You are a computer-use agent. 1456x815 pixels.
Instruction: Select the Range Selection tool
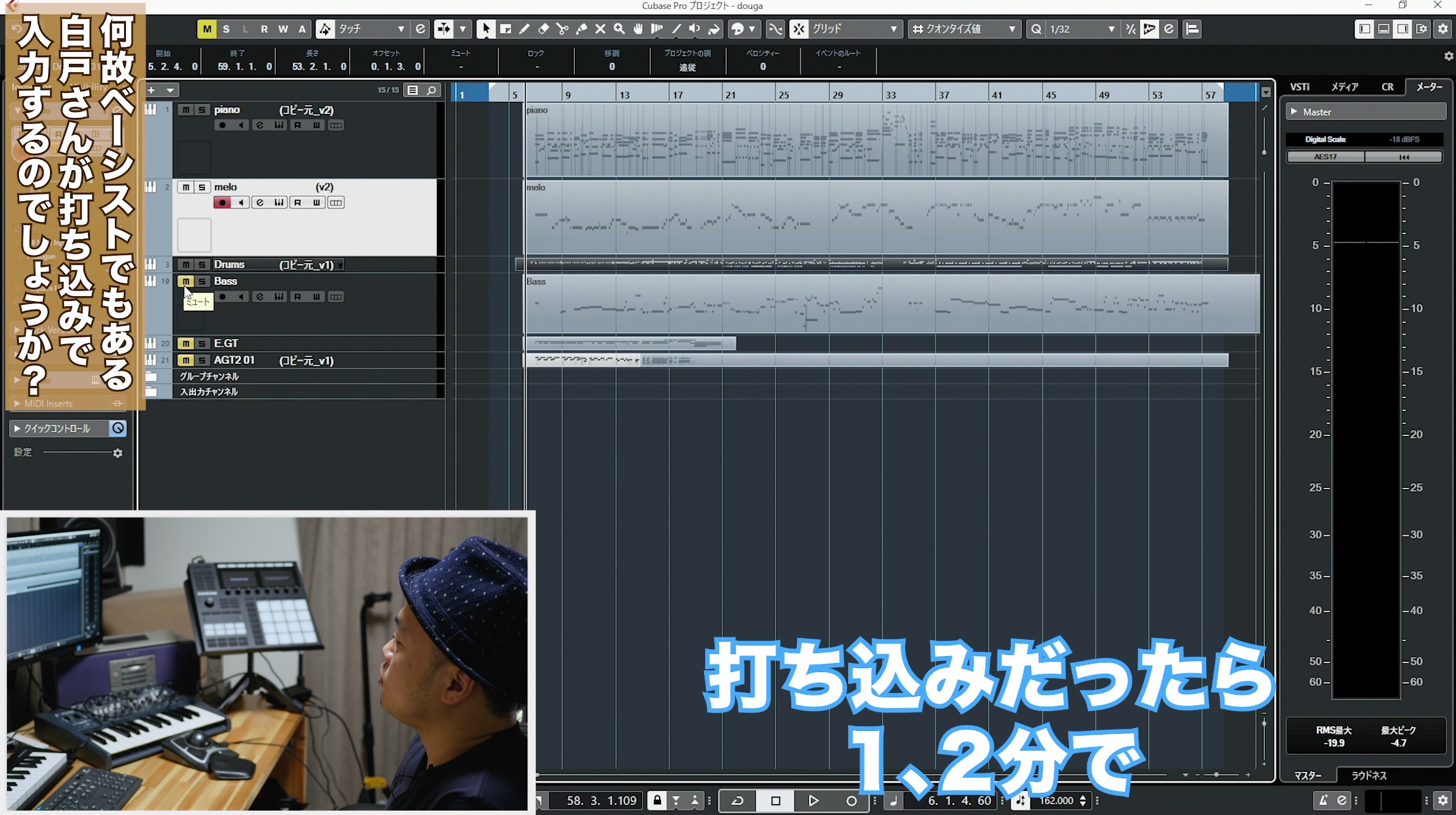[x=505, y=29]
